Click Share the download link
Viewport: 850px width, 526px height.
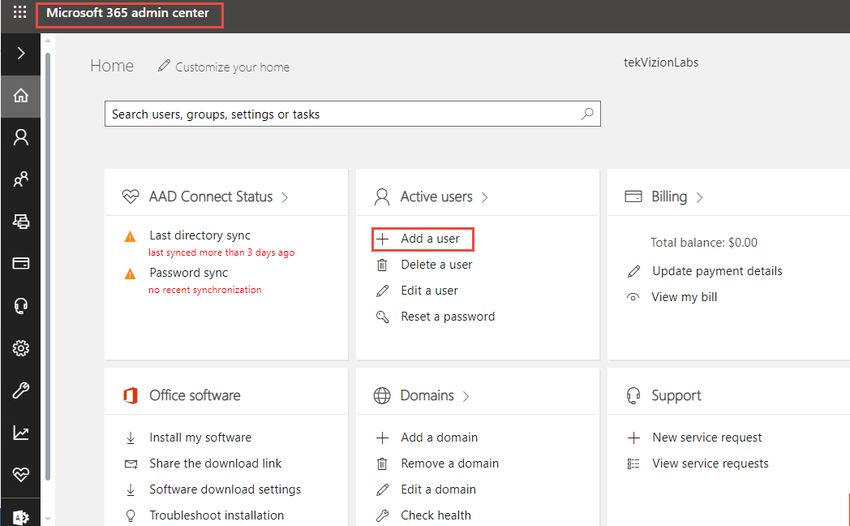click(x=215, y=464)
